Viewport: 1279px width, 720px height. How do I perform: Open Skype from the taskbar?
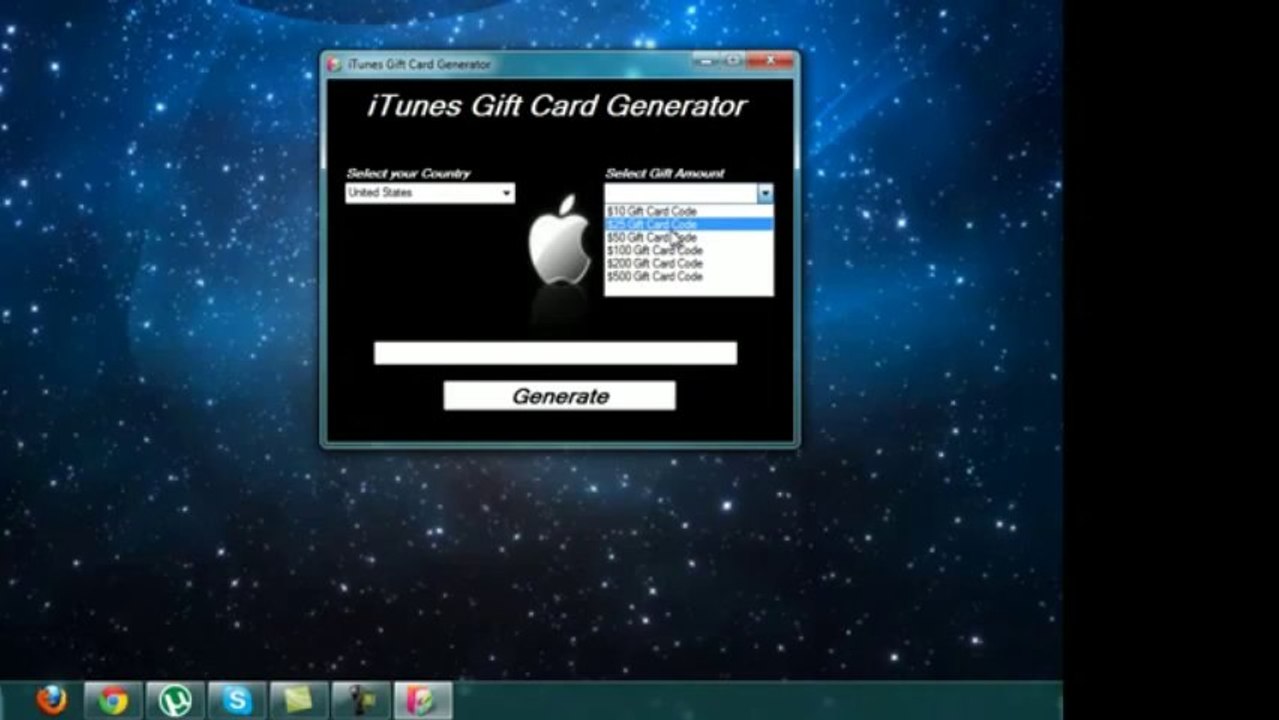tap(237, 700)
